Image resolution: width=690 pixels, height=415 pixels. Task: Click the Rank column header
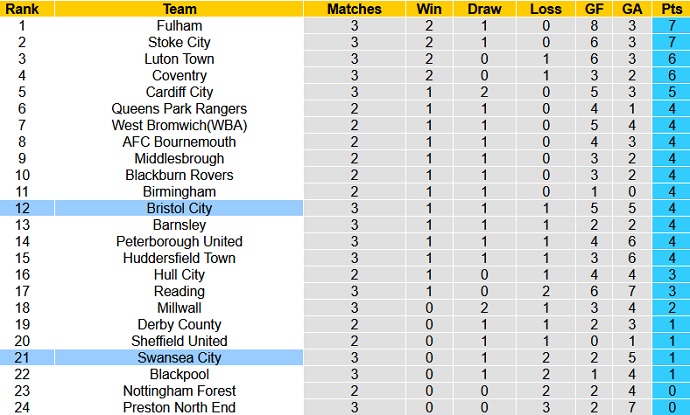[x=24, y=9]
